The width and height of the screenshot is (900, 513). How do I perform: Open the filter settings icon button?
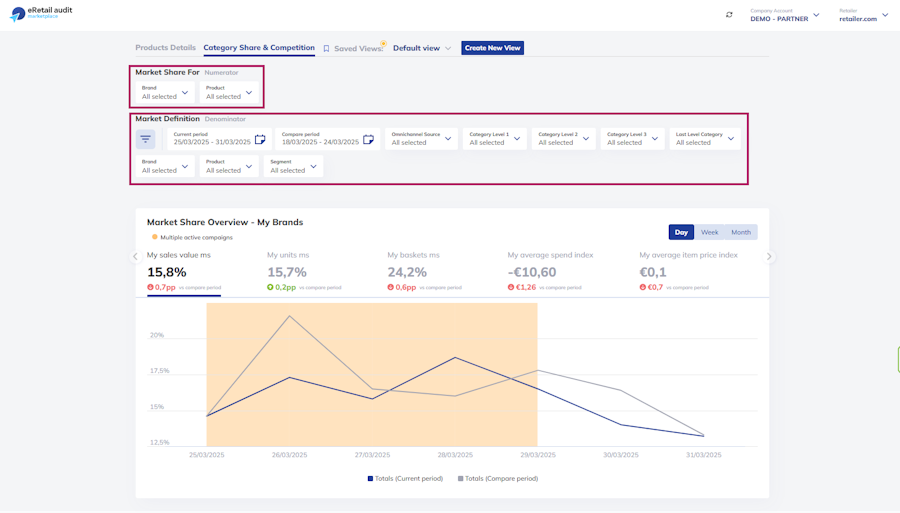(145, 139)
